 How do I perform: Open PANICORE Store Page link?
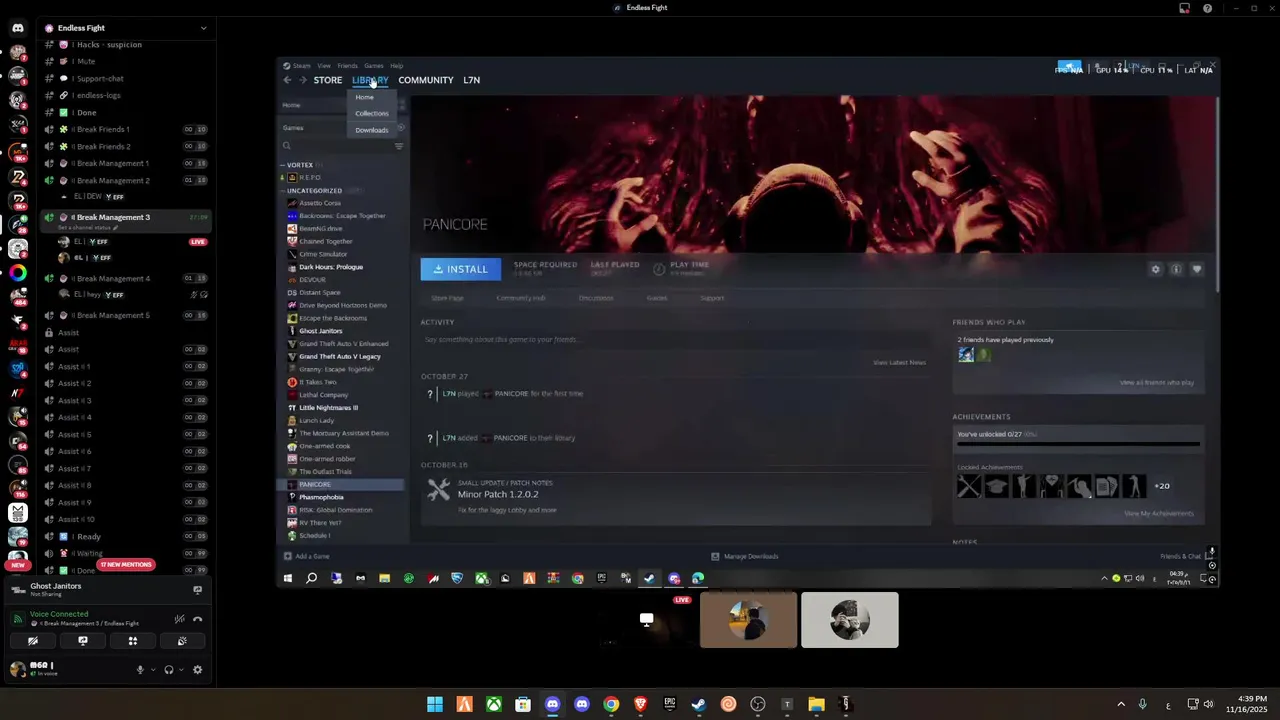[447, 298]
